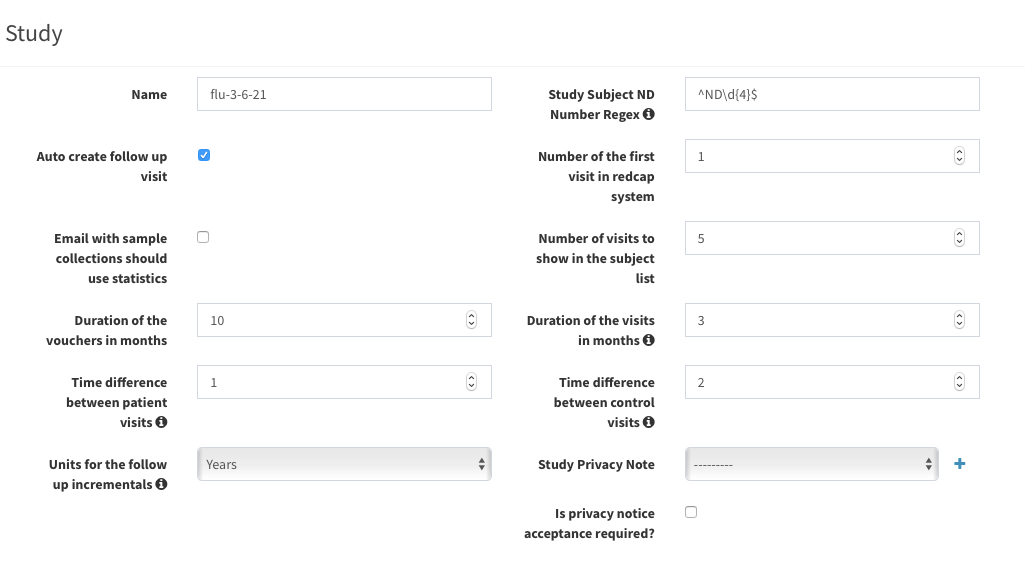Click the Name input field containing flu-3-6-21

(x=344, y=94)
